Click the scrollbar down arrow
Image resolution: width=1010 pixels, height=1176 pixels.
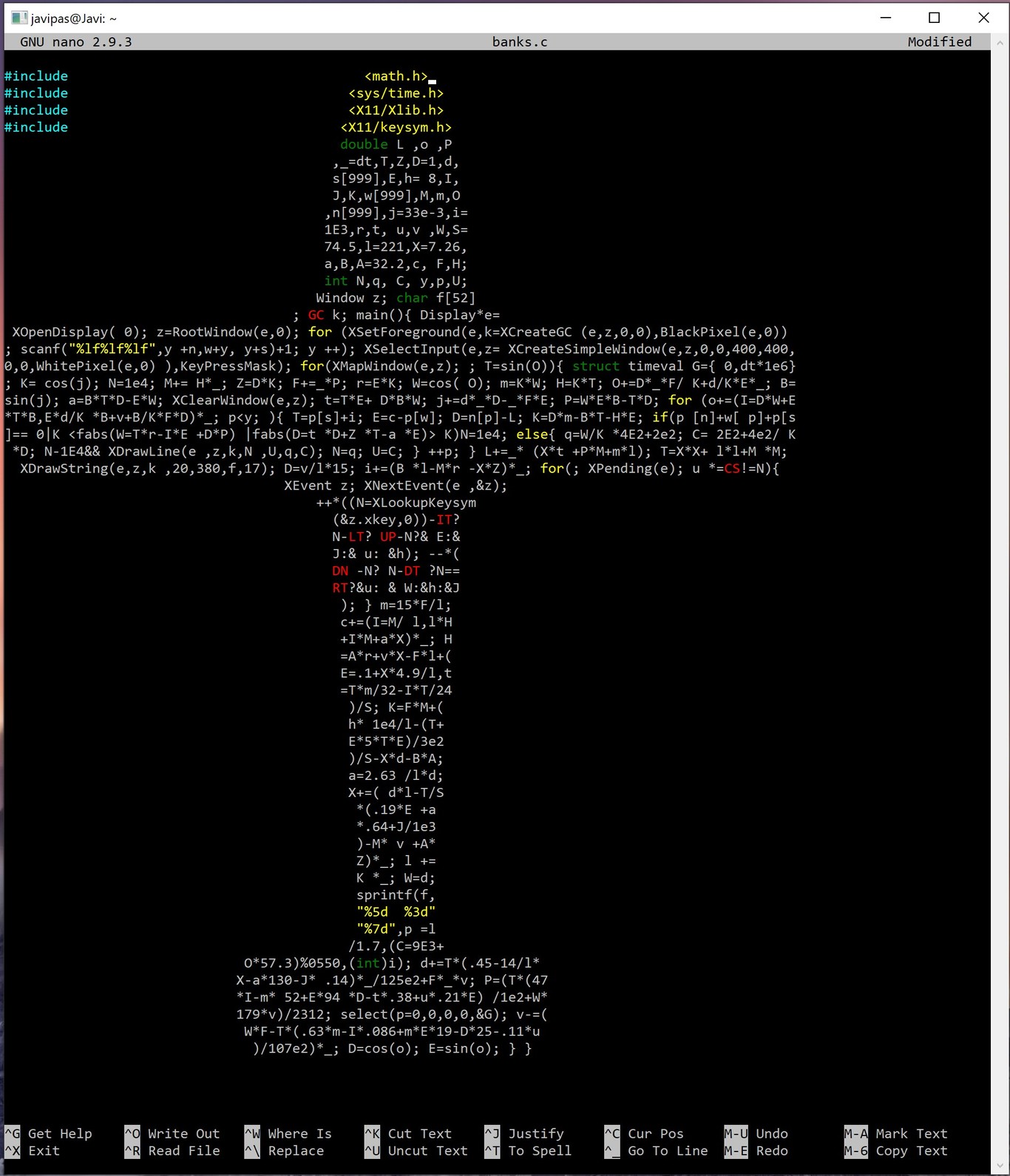click(x=1000, y=1166)
